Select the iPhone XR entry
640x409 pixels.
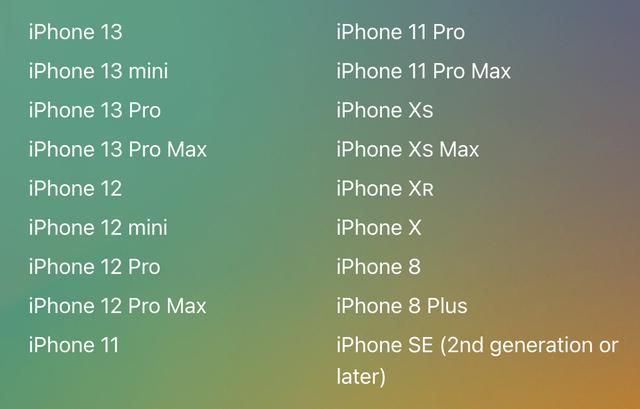385,189
